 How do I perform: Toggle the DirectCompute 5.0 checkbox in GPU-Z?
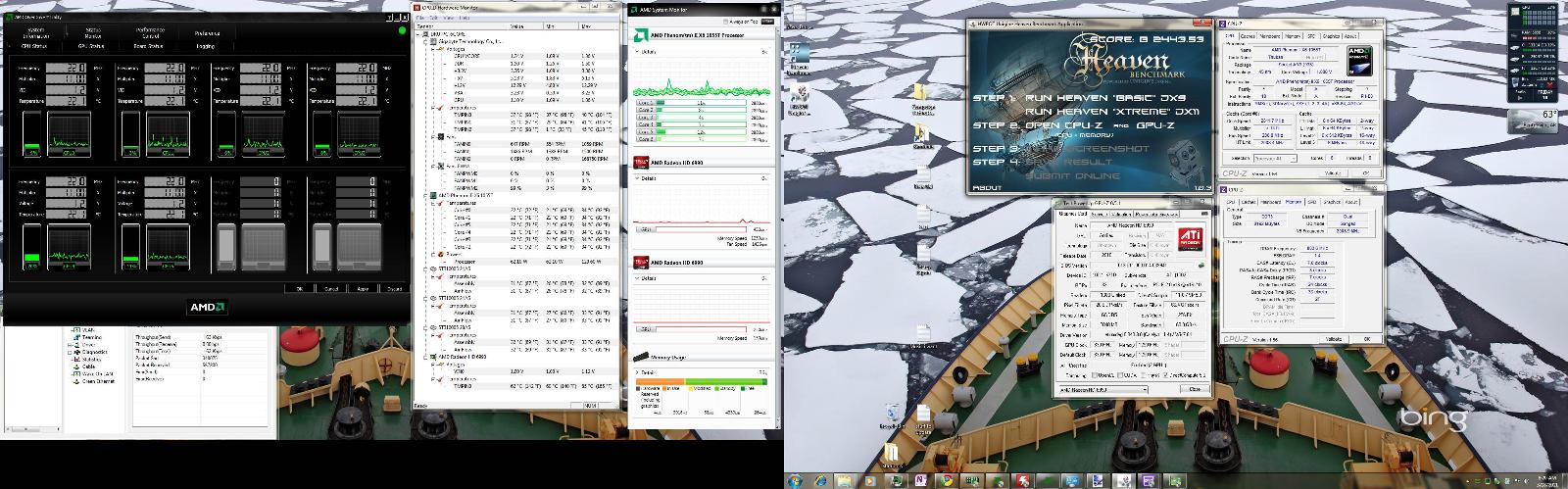tap(1167, 375)
